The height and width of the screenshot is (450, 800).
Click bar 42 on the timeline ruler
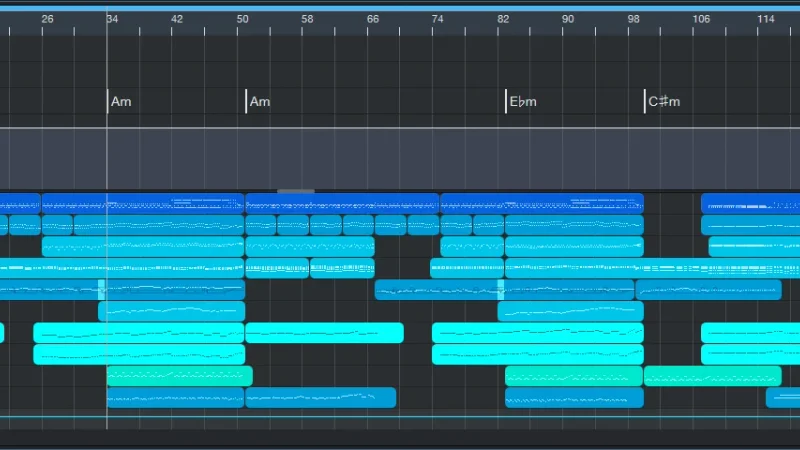[x=177, y=19]
